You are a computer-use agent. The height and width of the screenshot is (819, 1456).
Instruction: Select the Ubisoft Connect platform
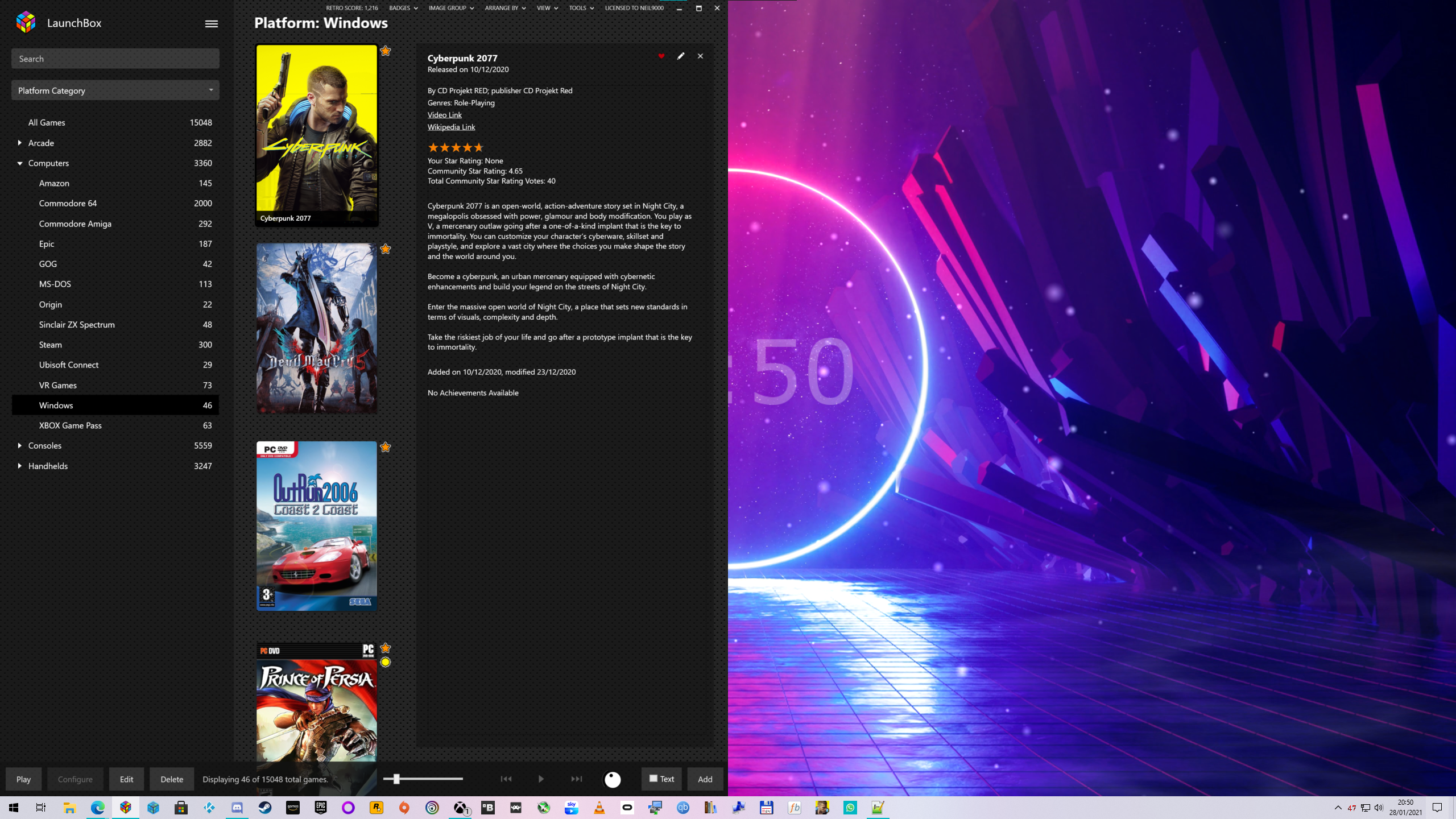click(x=115, y=365)
